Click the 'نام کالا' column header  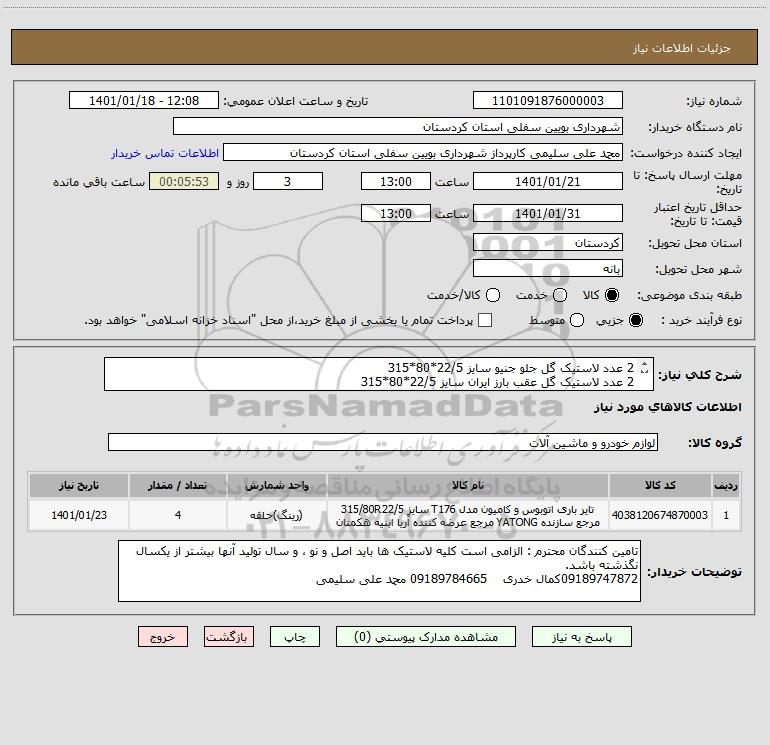pyautogui.click(x=468, y=485)
